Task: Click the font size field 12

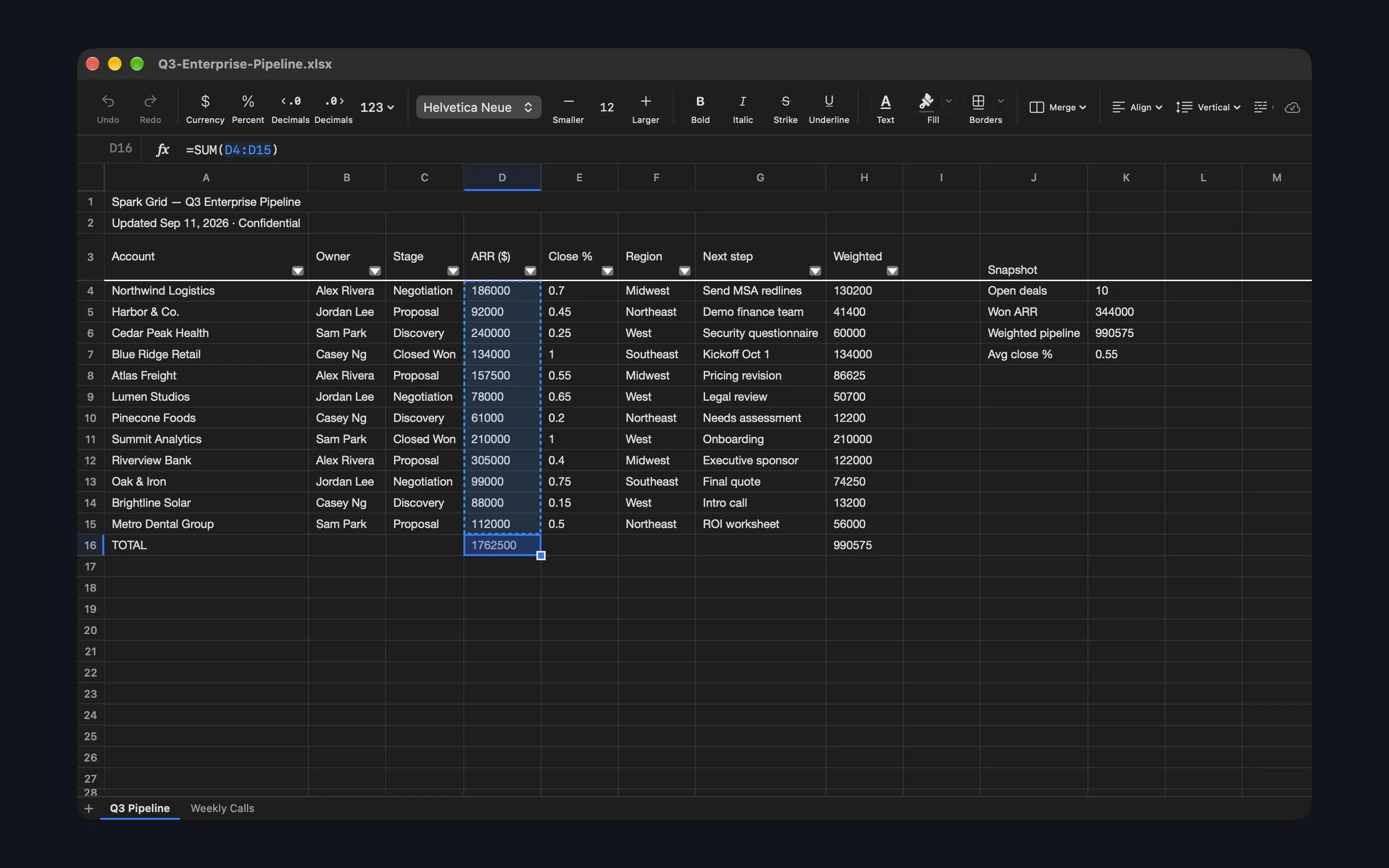Action: (607, 108)
